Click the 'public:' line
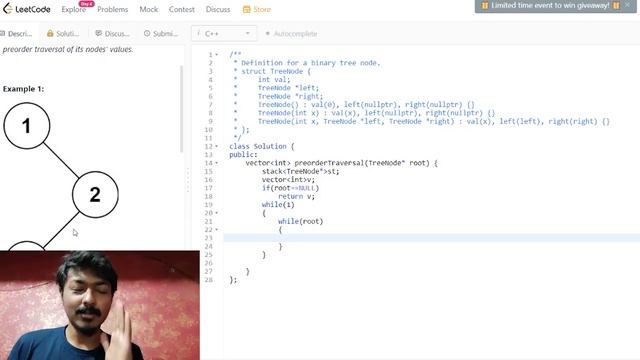This screenshot has width=640, height=360. pos(243,155)
